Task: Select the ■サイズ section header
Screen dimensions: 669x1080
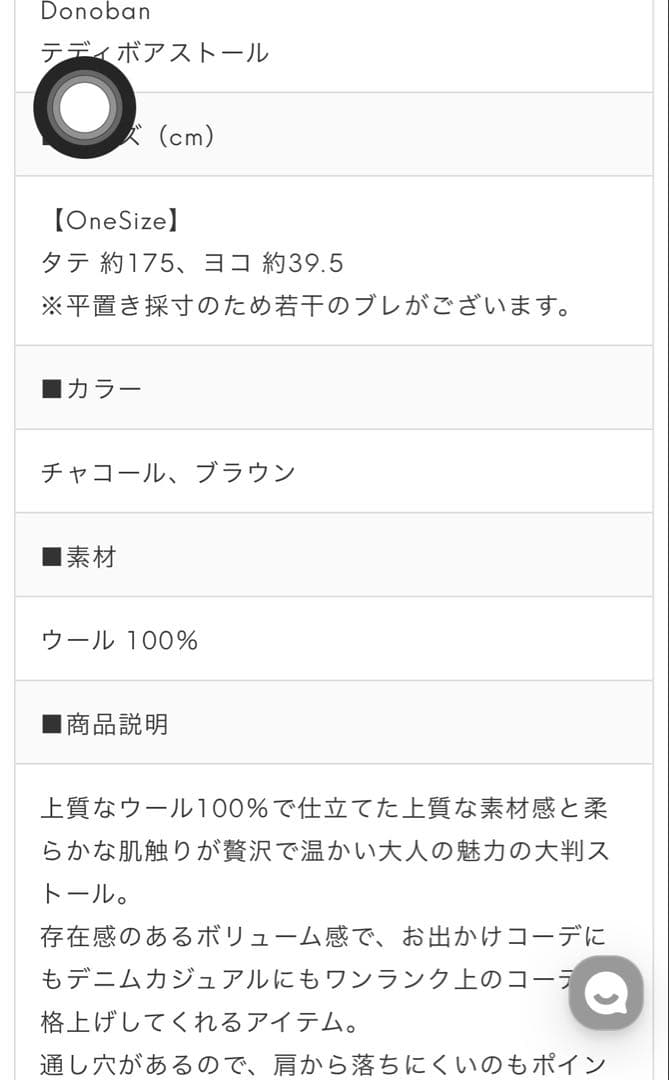Action: tap(130, 133)
